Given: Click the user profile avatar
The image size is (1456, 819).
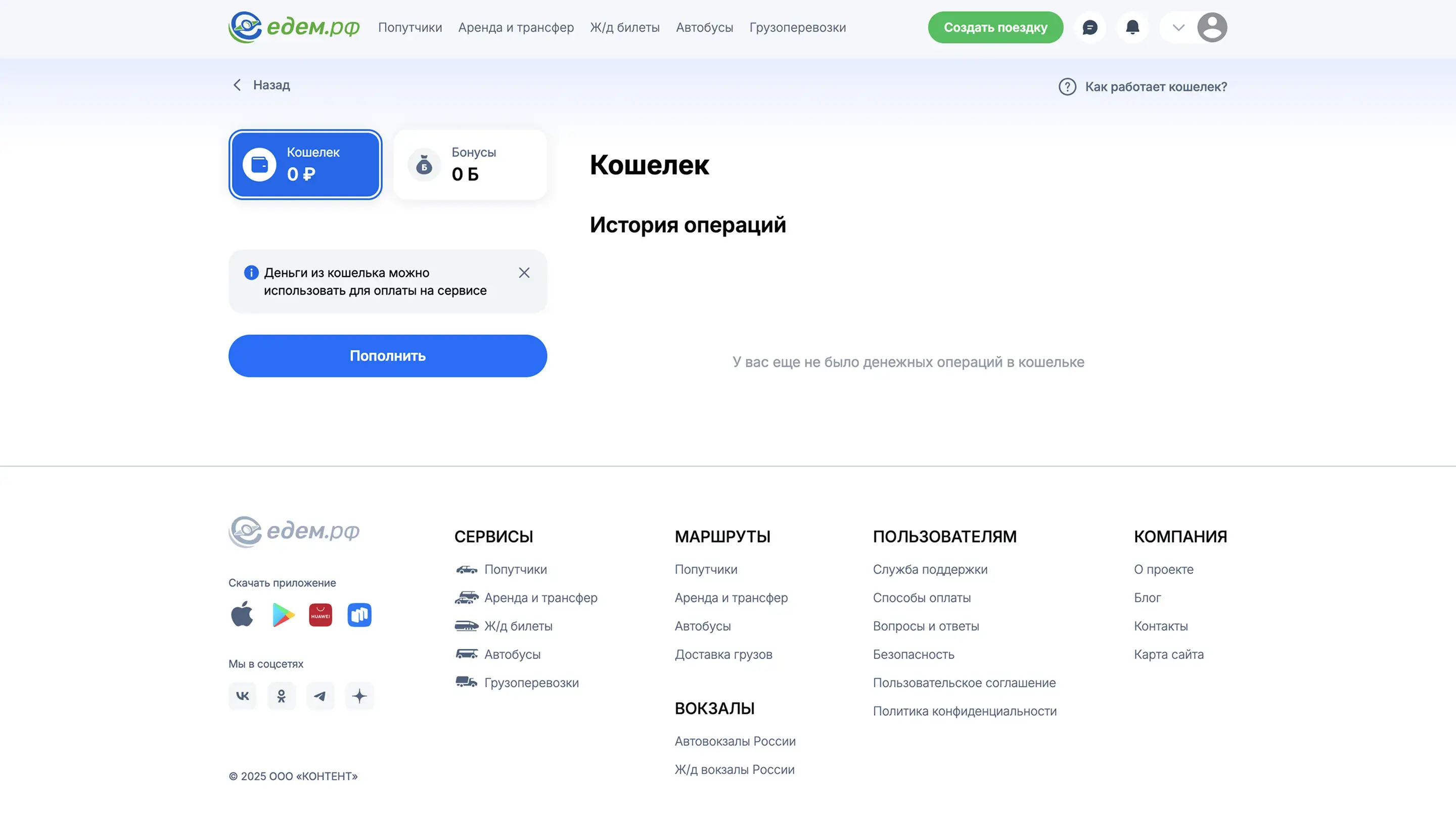Looking at the screenshot, I should click(x=1212, y=27).
